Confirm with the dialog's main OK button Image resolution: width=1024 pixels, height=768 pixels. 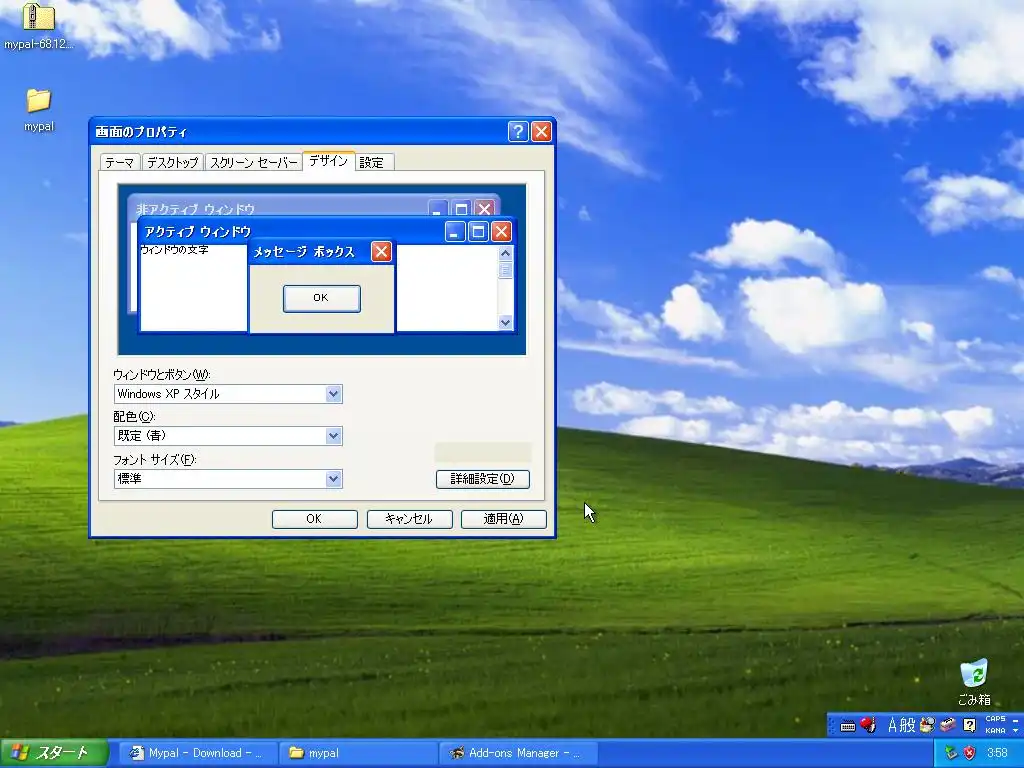(x=314, y=519)
